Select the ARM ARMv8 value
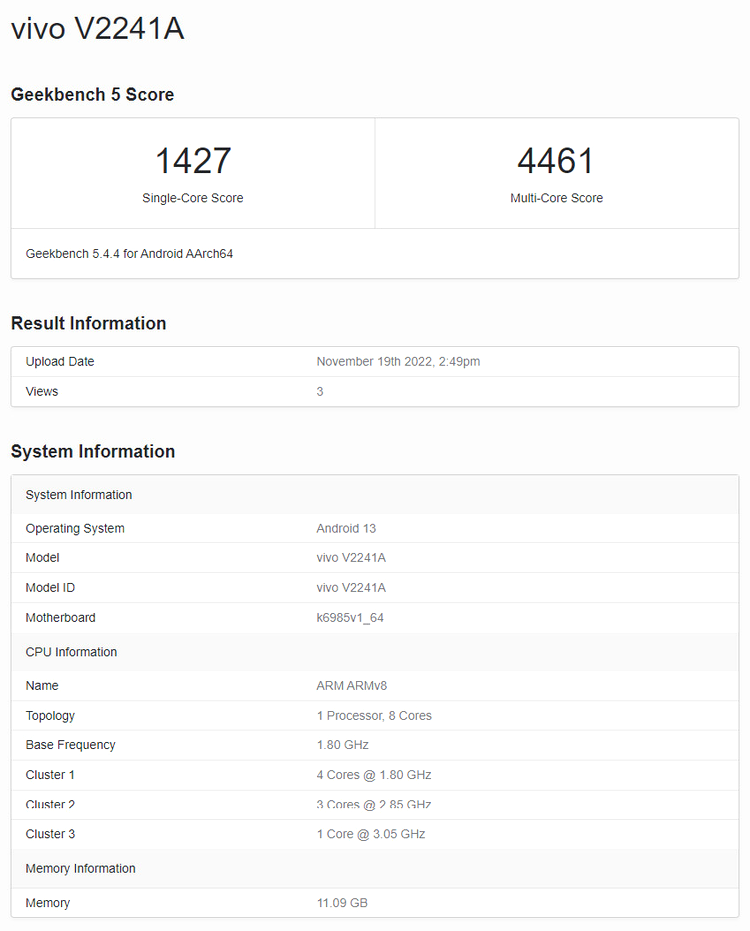 (352, 686)
